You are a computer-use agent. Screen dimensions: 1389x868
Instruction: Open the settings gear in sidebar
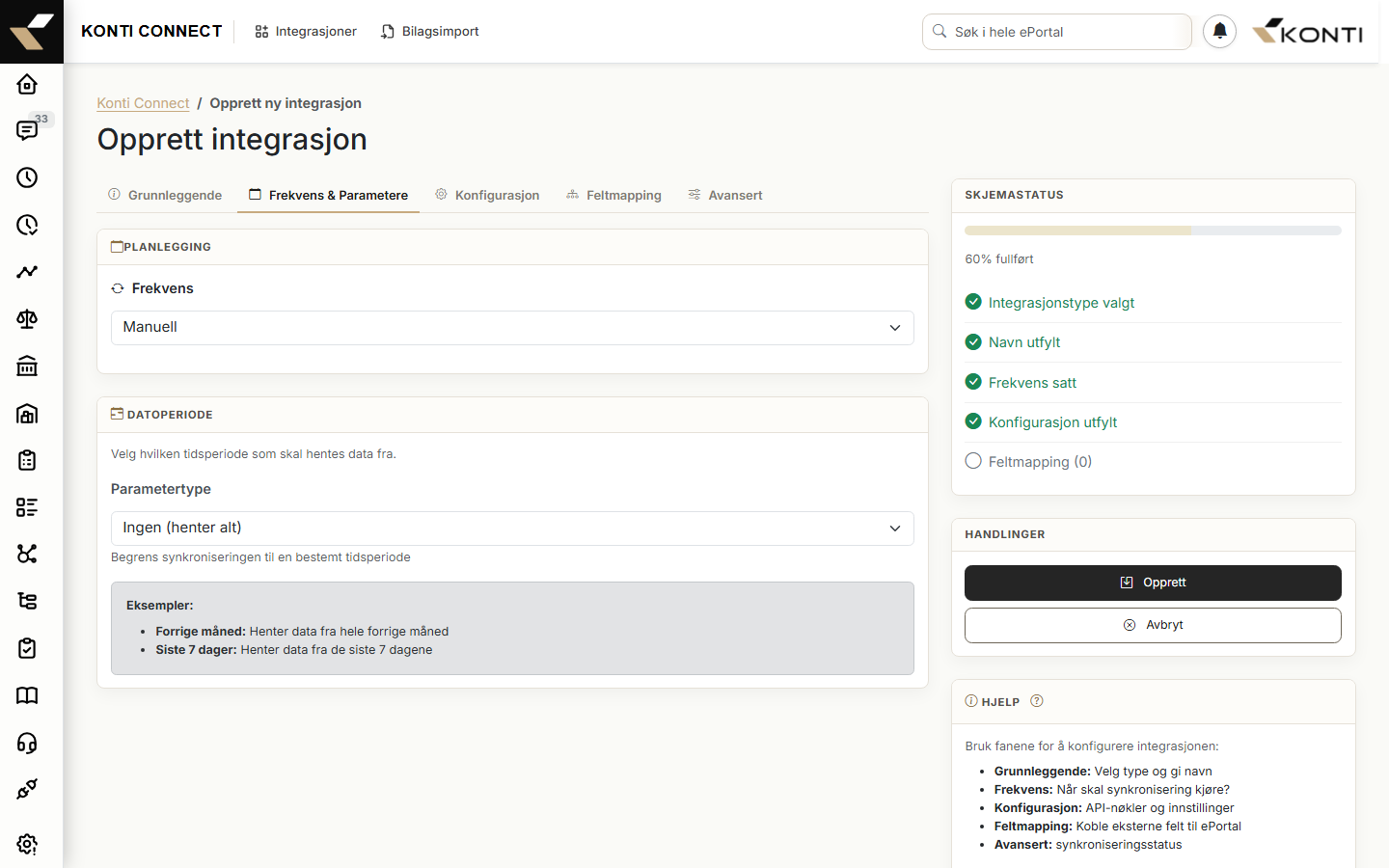click(x=27, y=844)
